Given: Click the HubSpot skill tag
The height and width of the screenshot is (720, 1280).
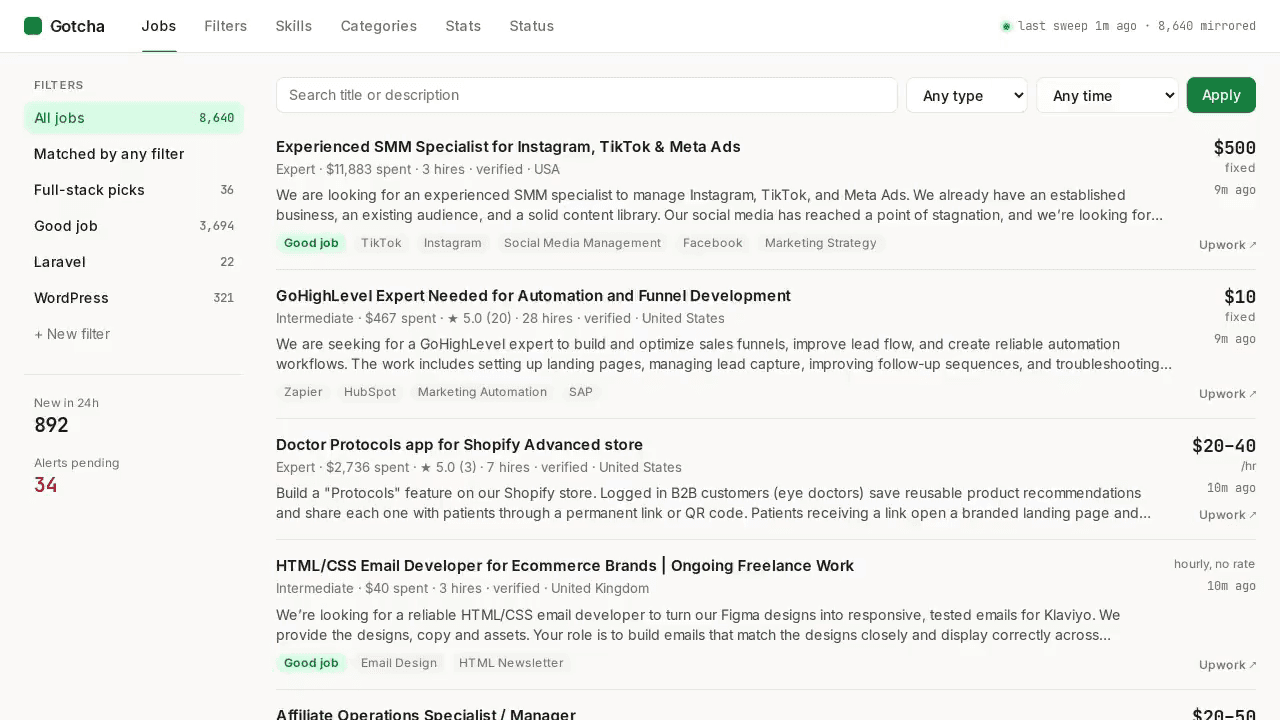Looking at the screenshot, I should click(370, 392).
